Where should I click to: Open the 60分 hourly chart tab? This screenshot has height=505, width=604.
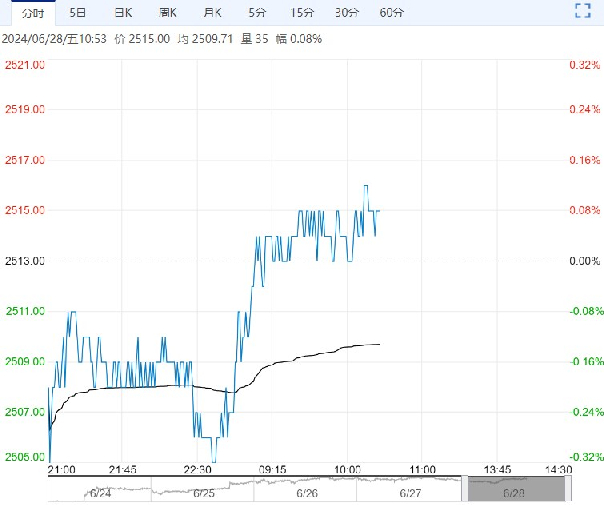click(392, 13)
